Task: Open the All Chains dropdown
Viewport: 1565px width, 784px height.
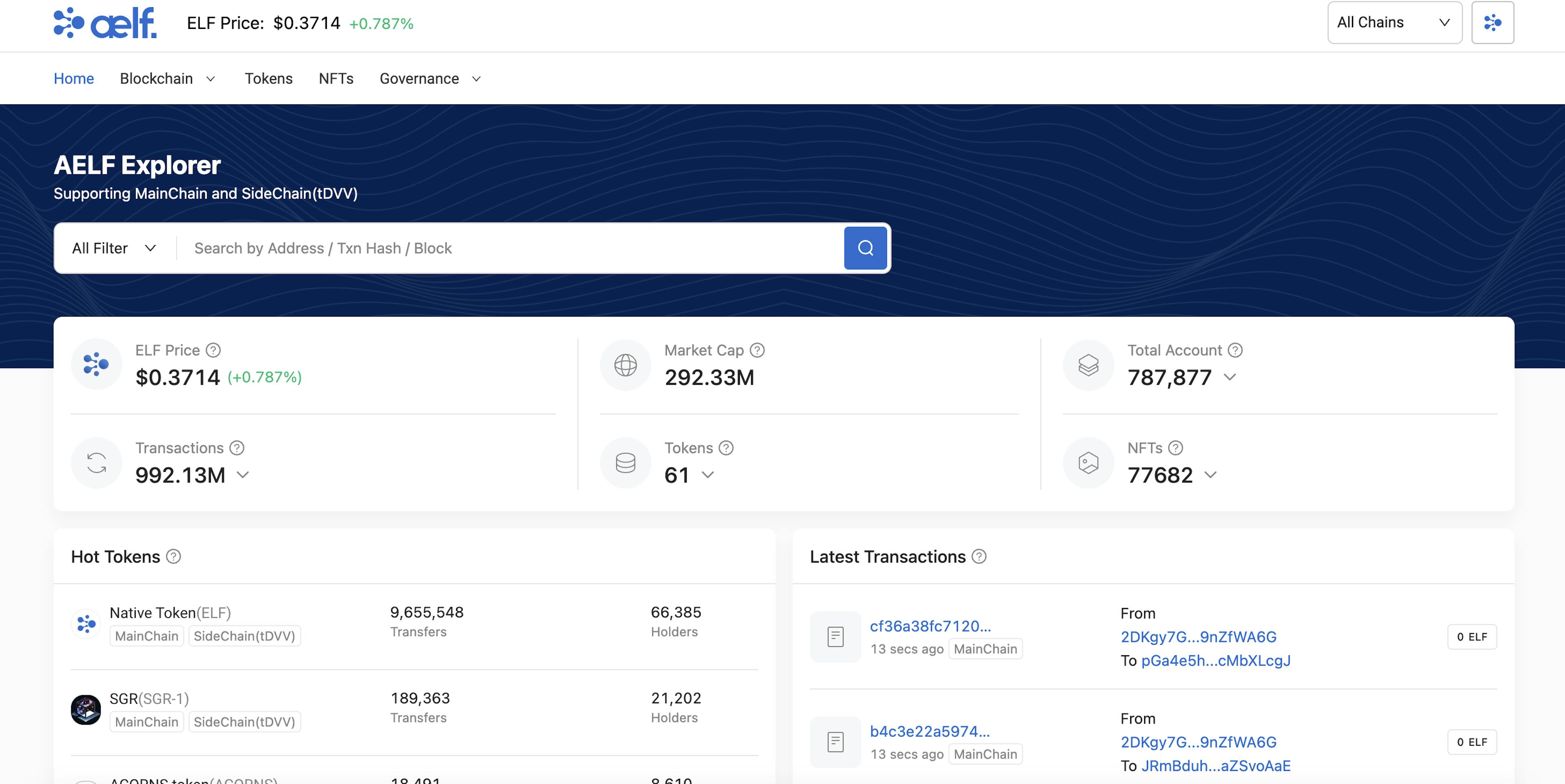Action: [x=1394, y=22]
